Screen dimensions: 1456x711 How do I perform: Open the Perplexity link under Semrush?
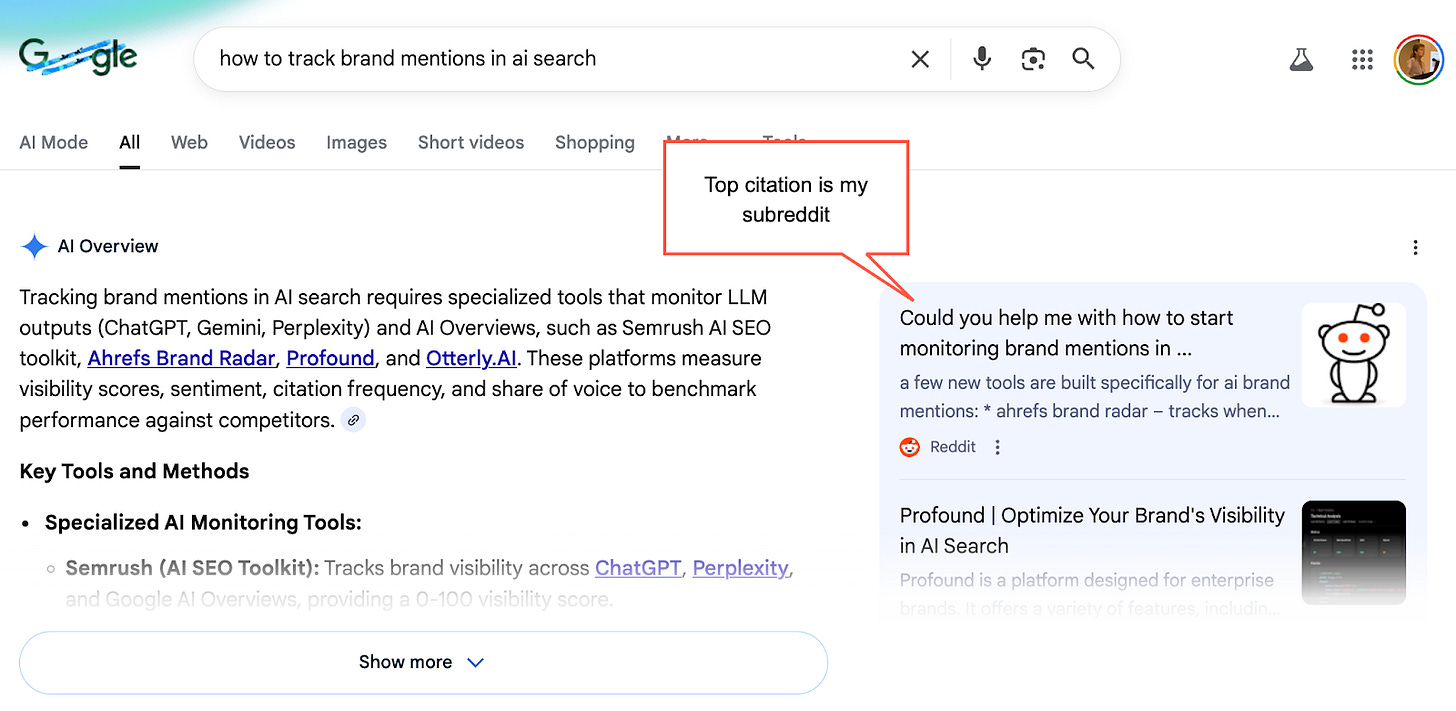click(x=740, y=568)
